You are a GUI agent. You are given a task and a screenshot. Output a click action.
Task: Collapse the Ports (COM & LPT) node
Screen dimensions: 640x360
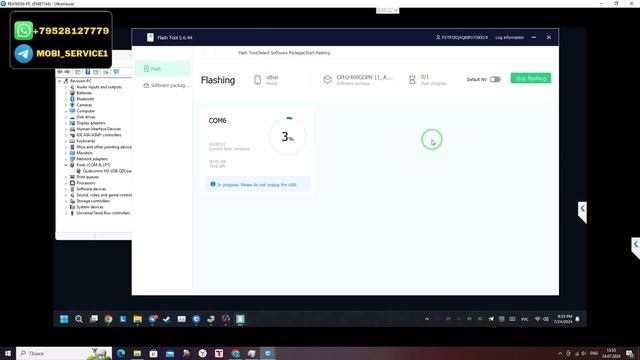[65, 165]
